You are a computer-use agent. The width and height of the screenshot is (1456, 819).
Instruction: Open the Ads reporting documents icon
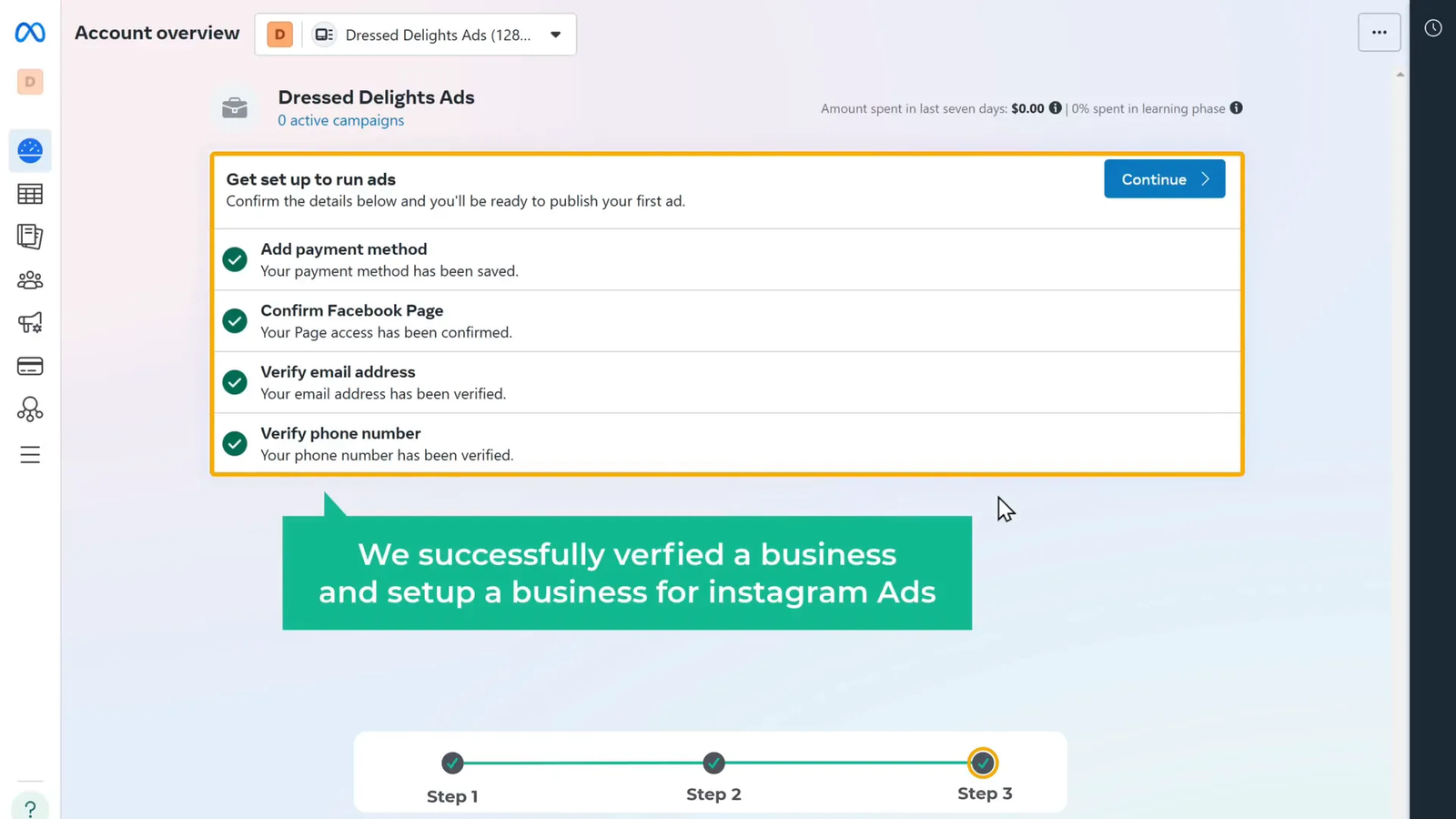pyautogui.click(x=30, y=237)
